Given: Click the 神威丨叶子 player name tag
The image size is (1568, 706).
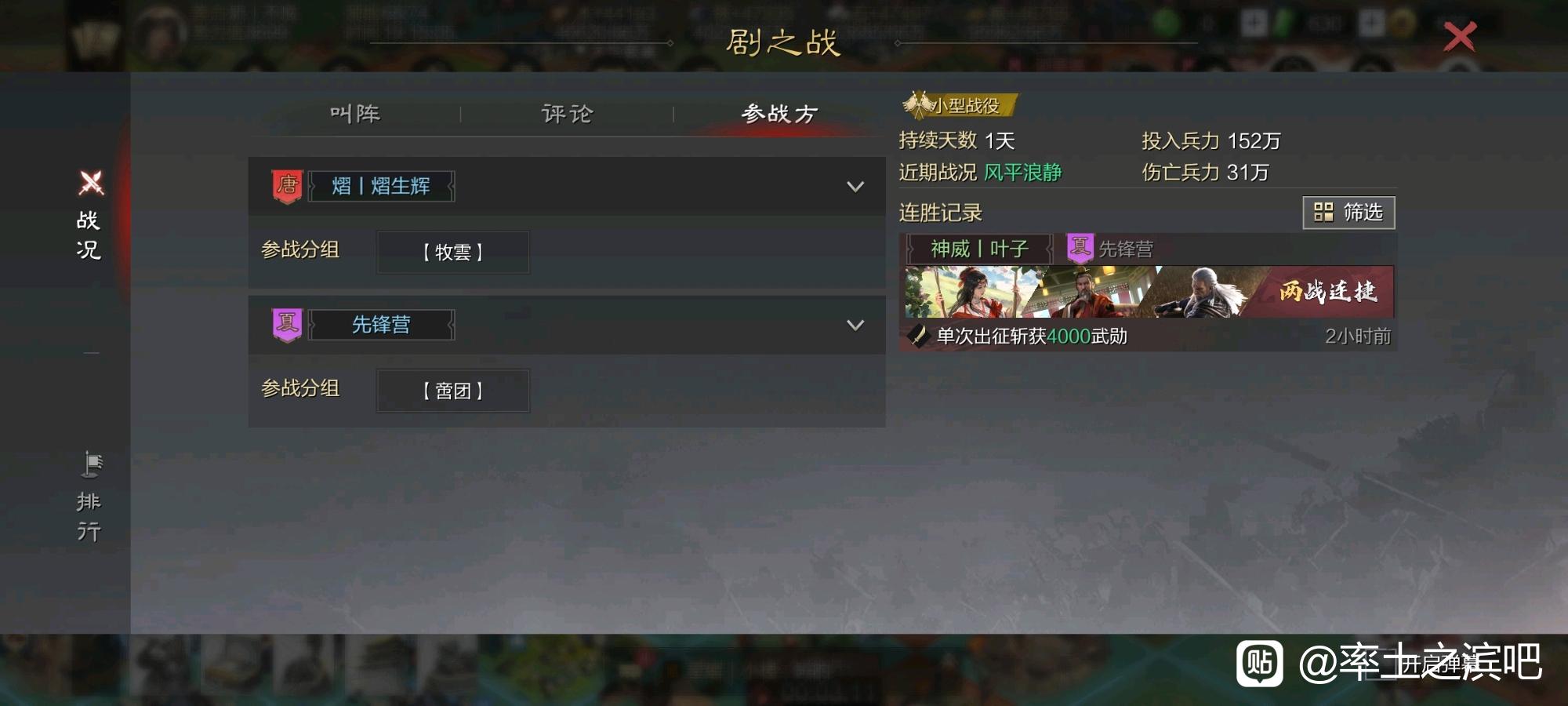Looking at the screenshot, I should tap(979, 249).
